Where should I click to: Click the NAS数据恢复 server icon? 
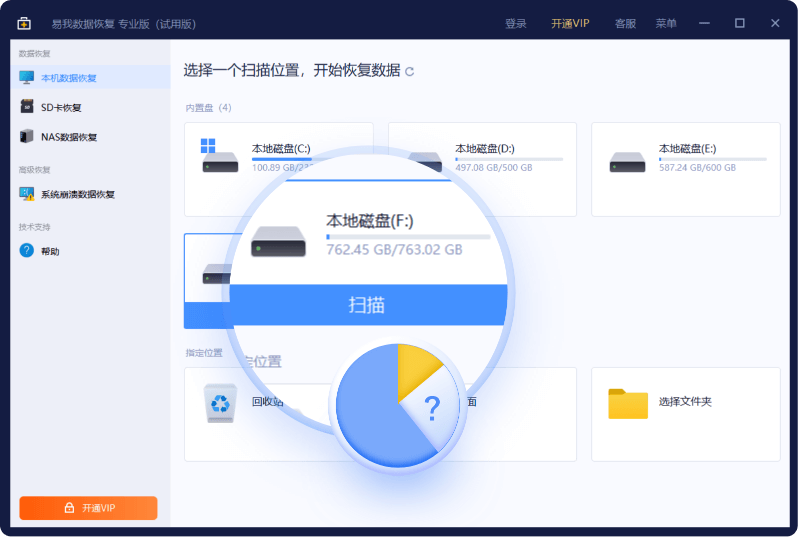click(x=27, y=137)
